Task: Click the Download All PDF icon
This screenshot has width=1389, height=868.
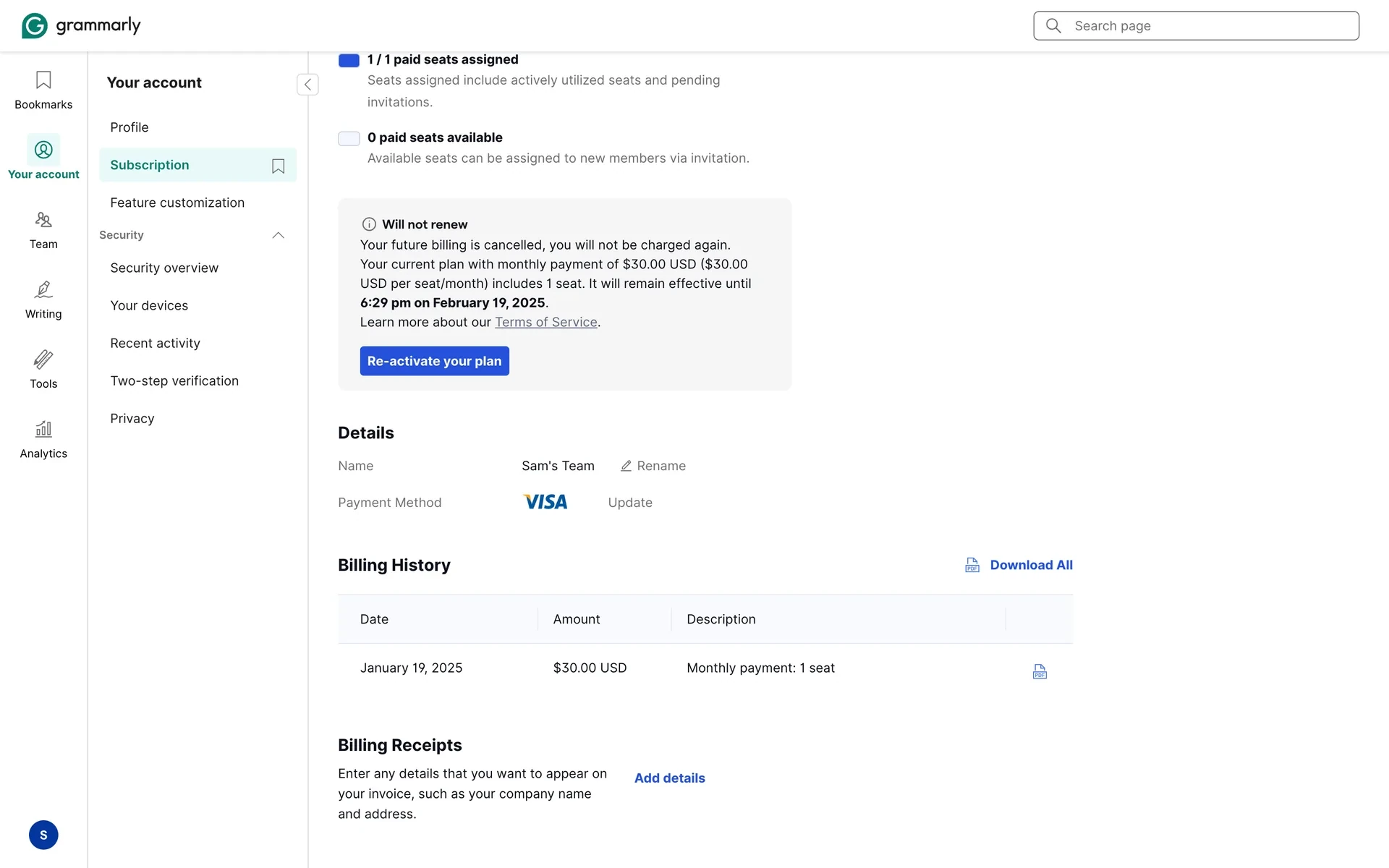Action: point(972,565)
